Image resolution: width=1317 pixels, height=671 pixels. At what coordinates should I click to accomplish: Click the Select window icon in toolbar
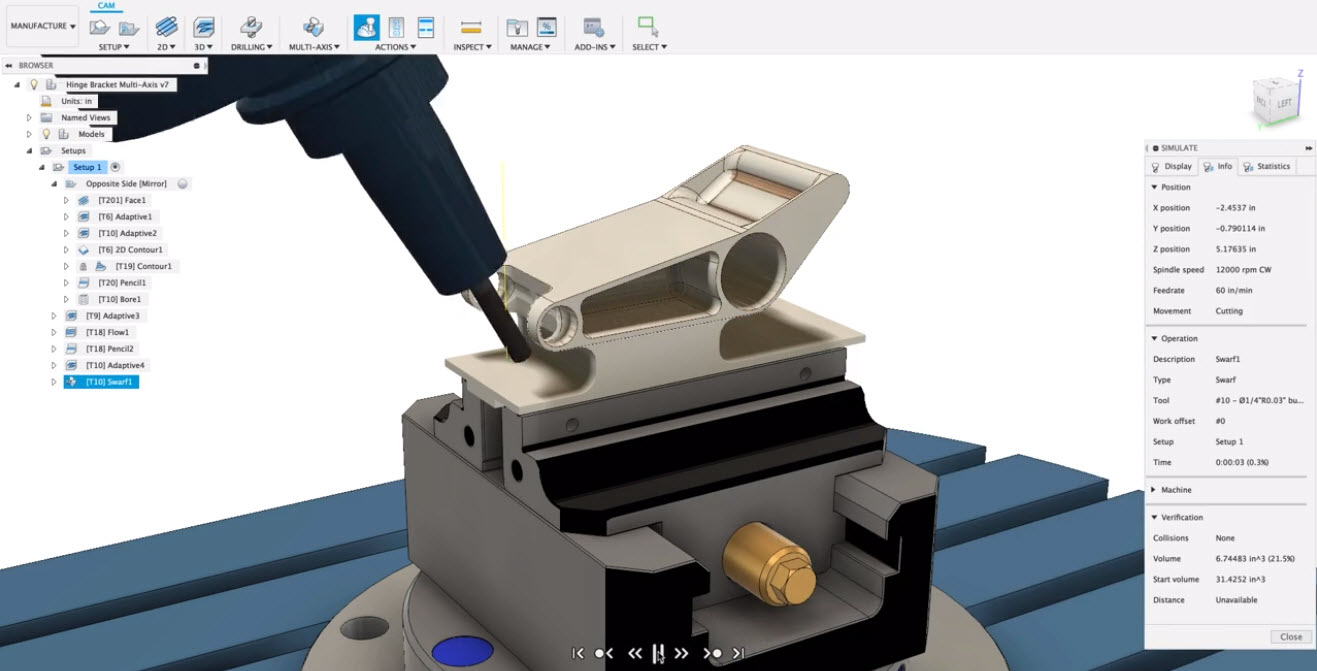[648, 27]
